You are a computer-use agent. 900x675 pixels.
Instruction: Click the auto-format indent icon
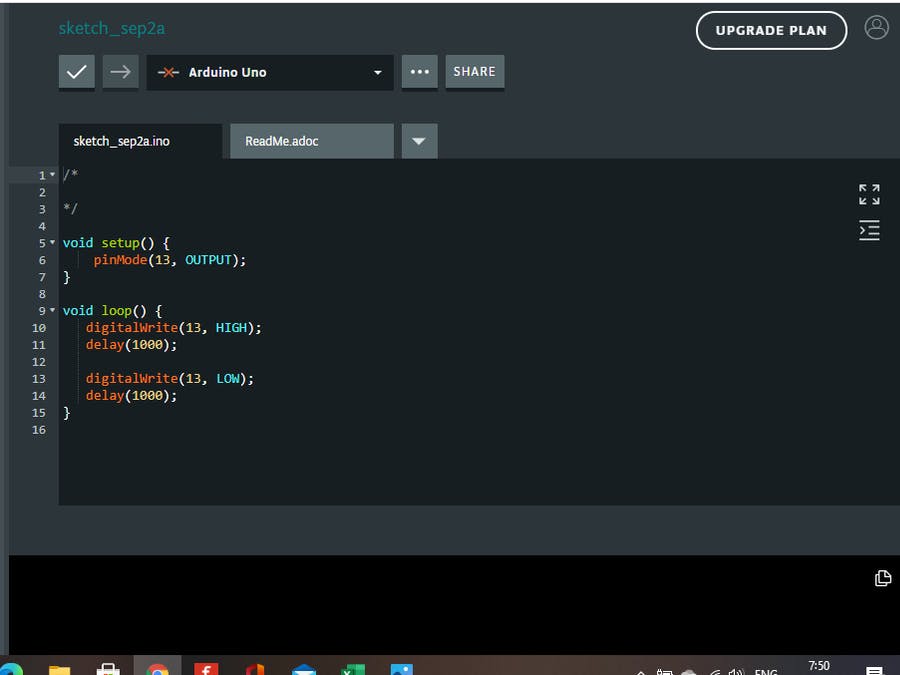[x=869, y=230]
